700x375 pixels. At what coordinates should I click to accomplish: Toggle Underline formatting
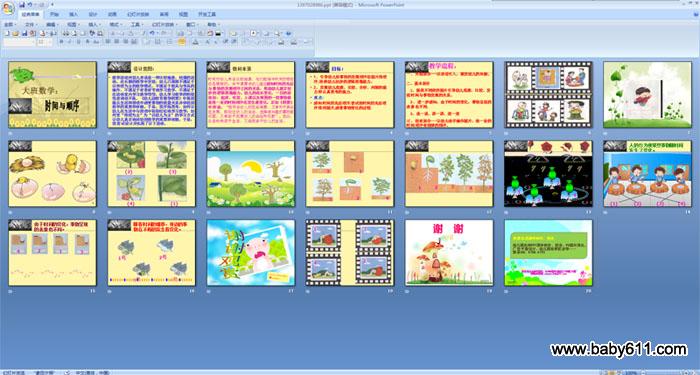(x=79, y=42)
